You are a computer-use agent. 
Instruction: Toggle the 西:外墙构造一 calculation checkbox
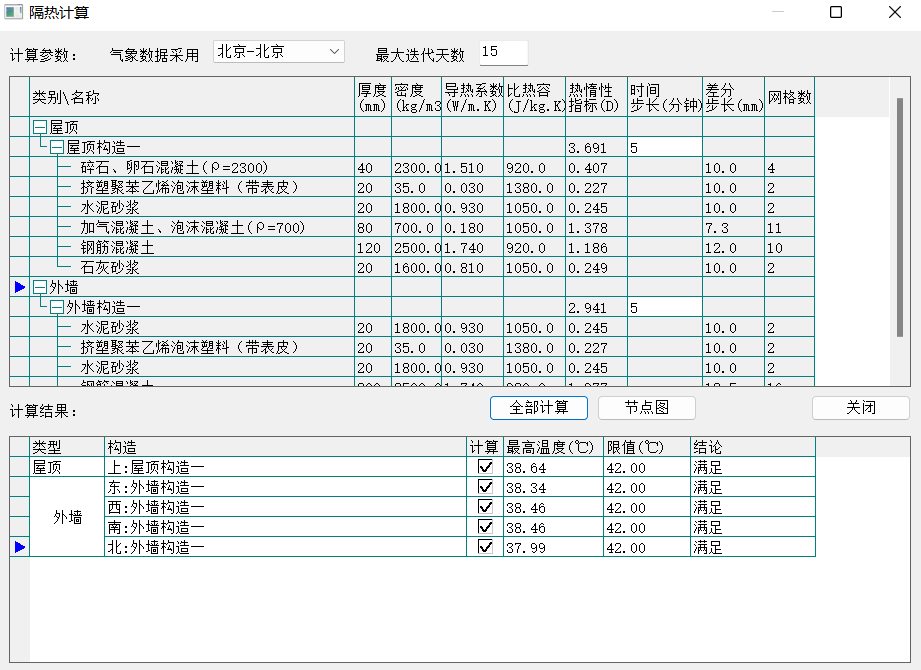pos(485,507)
